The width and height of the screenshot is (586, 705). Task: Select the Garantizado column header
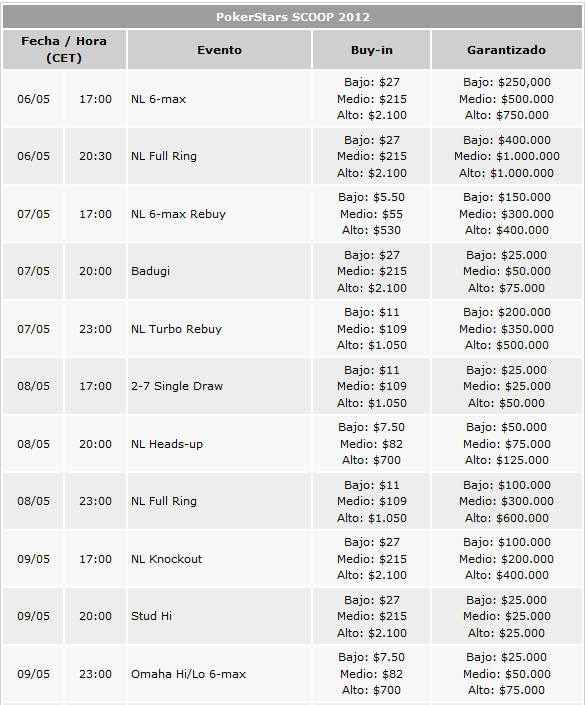506,50
